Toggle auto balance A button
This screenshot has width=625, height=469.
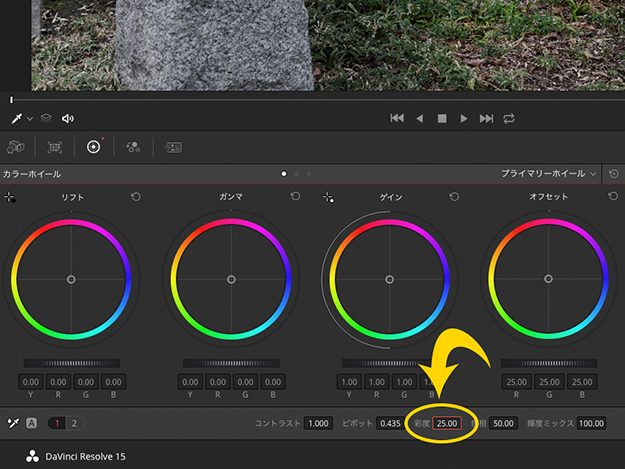pos(31,423)
